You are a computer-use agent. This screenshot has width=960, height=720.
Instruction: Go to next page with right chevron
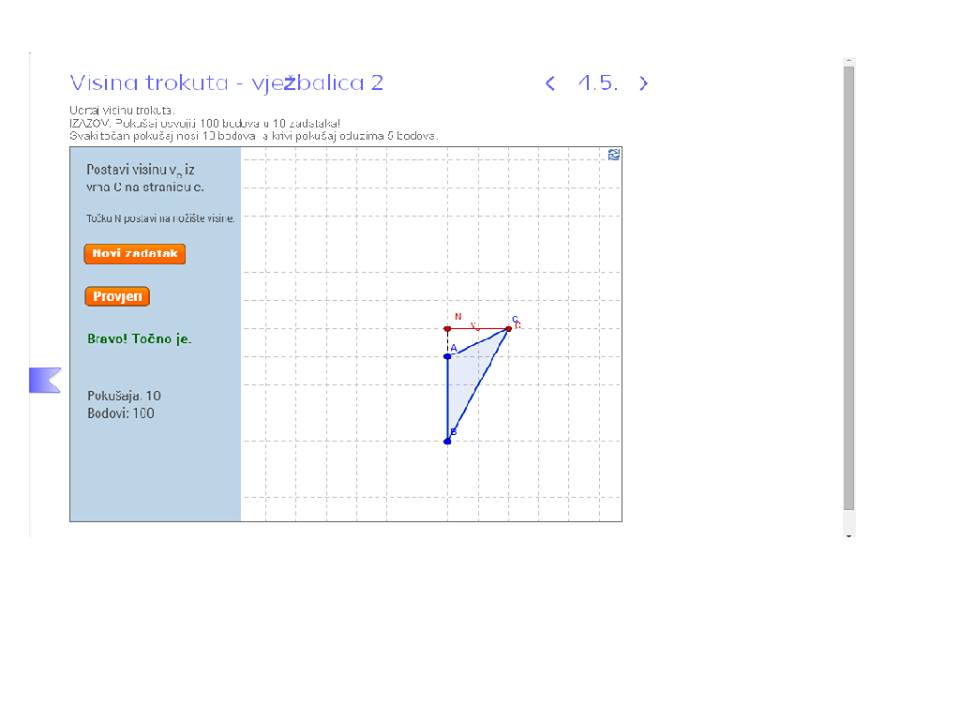coord(643,84)
